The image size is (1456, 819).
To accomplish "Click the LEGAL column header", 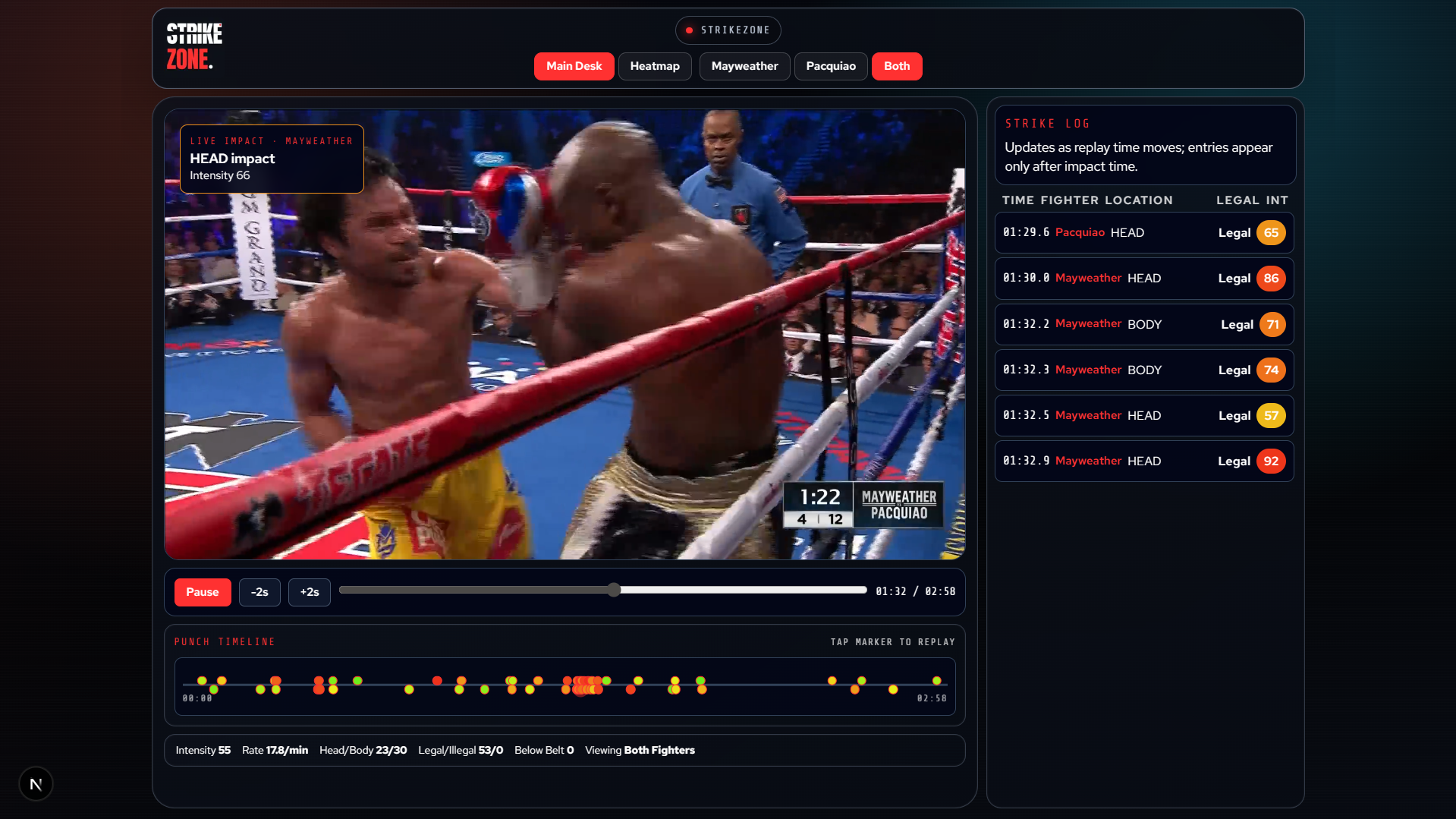I will [x=1237, y=200].
